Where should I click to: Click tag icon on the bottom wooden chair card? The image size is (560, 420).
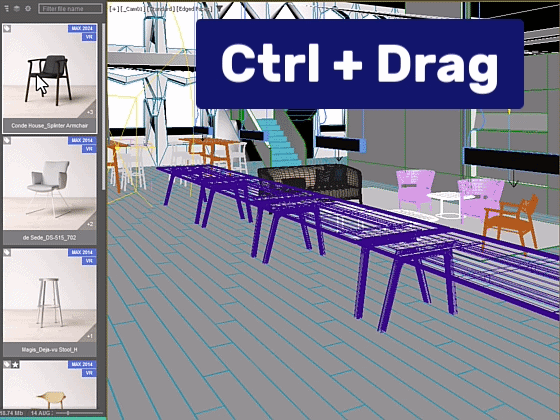(7, 365)
